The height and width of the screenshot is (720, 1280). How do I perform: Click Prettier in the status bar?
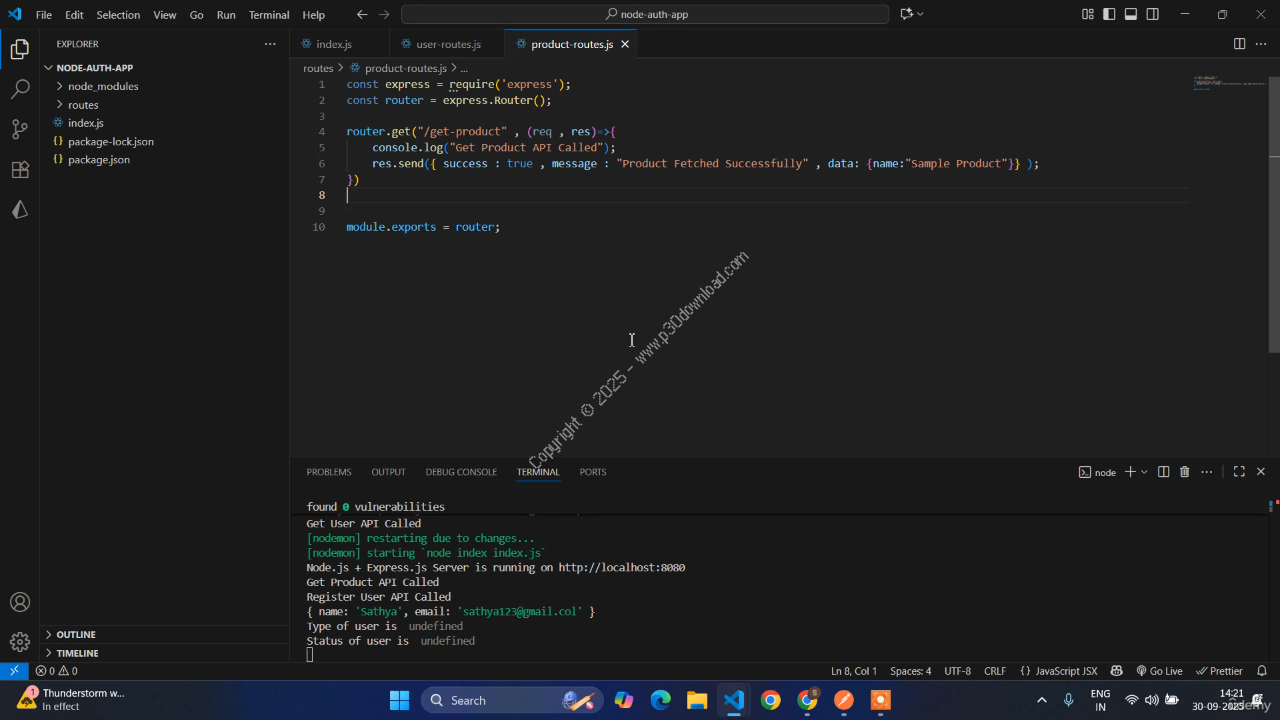[x=1219, y=671]
